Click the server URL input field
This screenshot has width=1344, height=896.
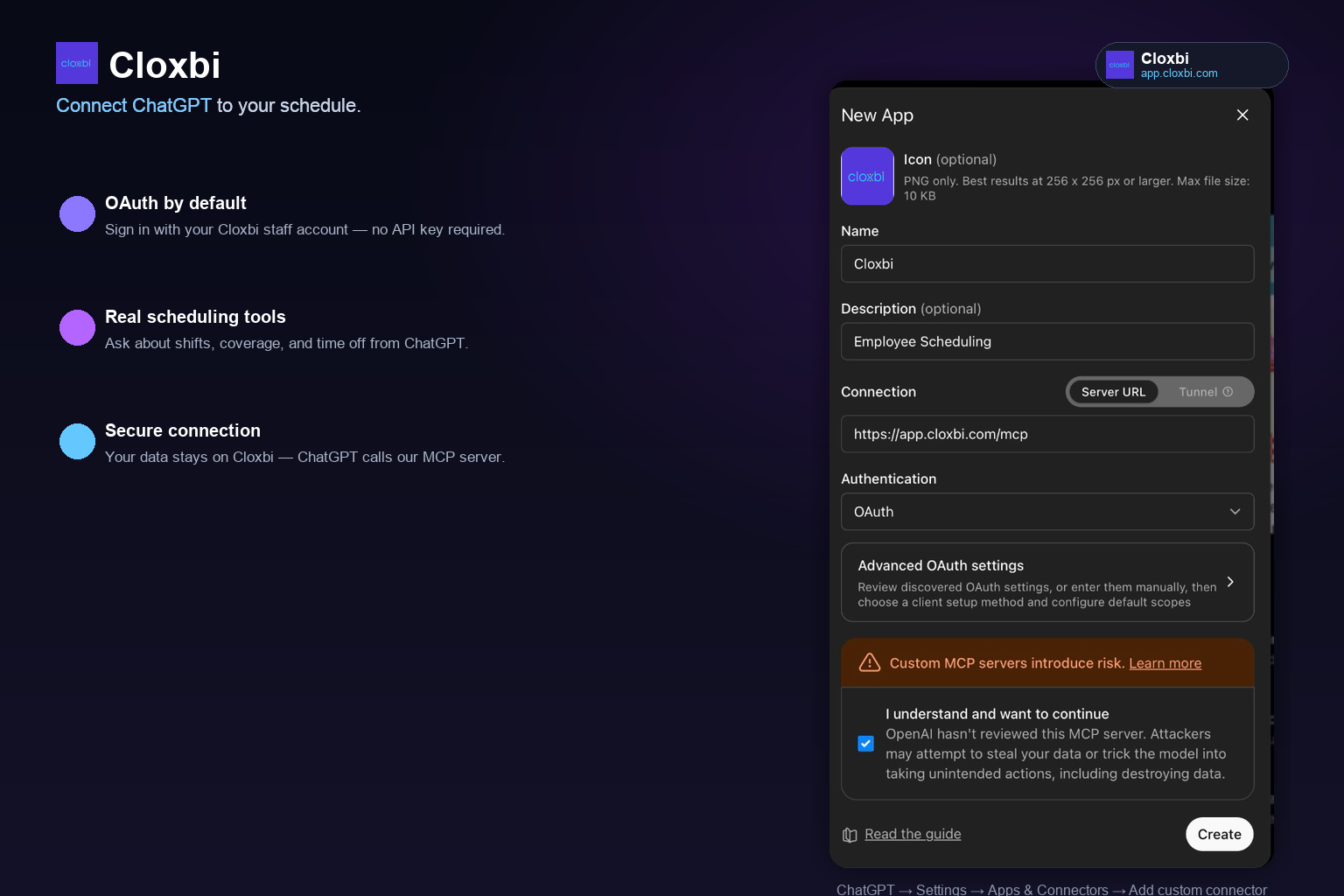click(1047, 434)
